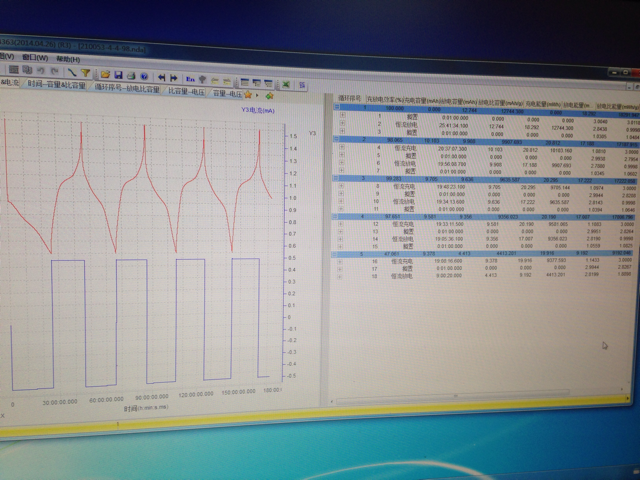
Task: Save the file with floppy disk icon
Action: coord(118,75)
